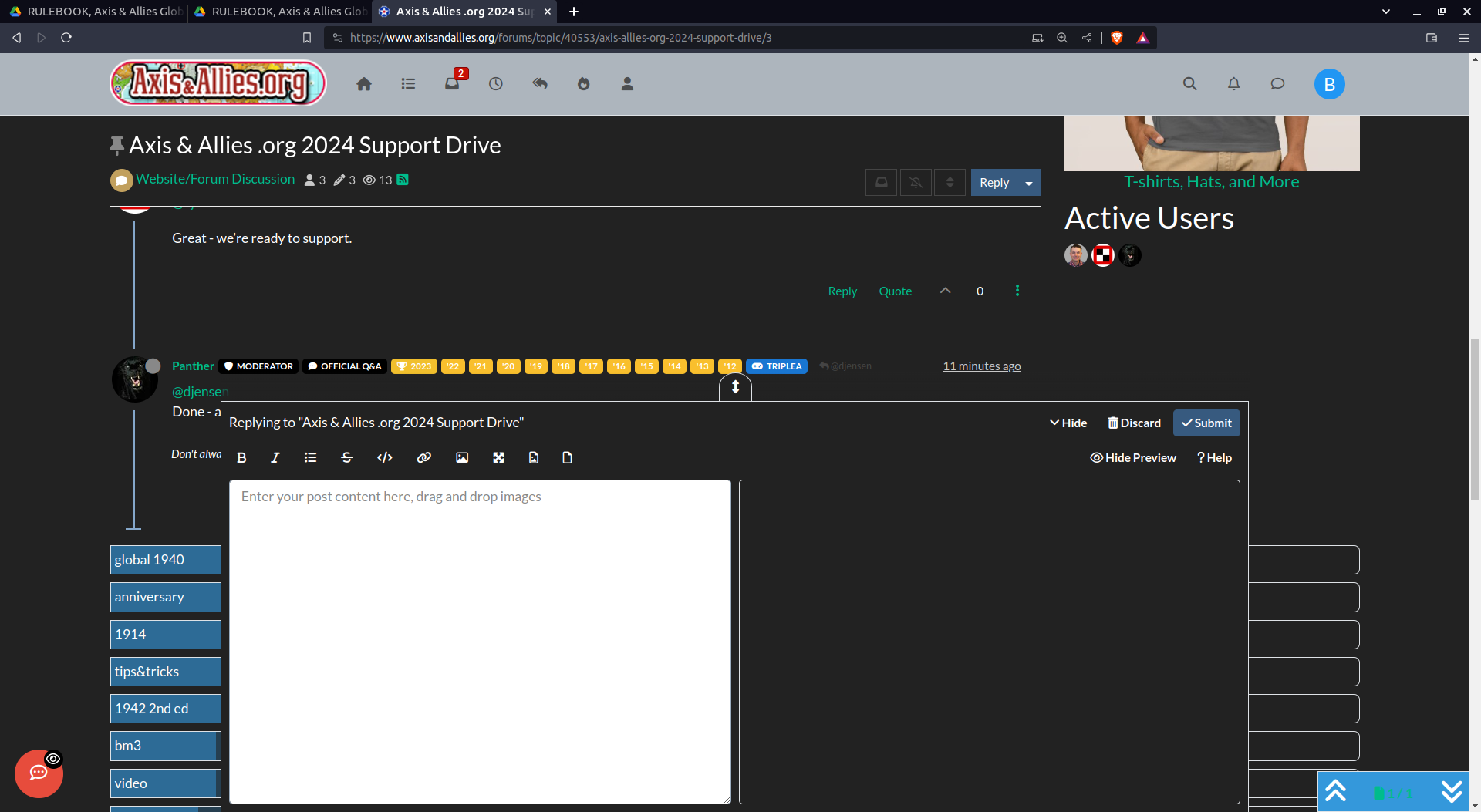Click the topic Reply button
Viewport: 1481px width, 812px height.
tap(994, 183)
